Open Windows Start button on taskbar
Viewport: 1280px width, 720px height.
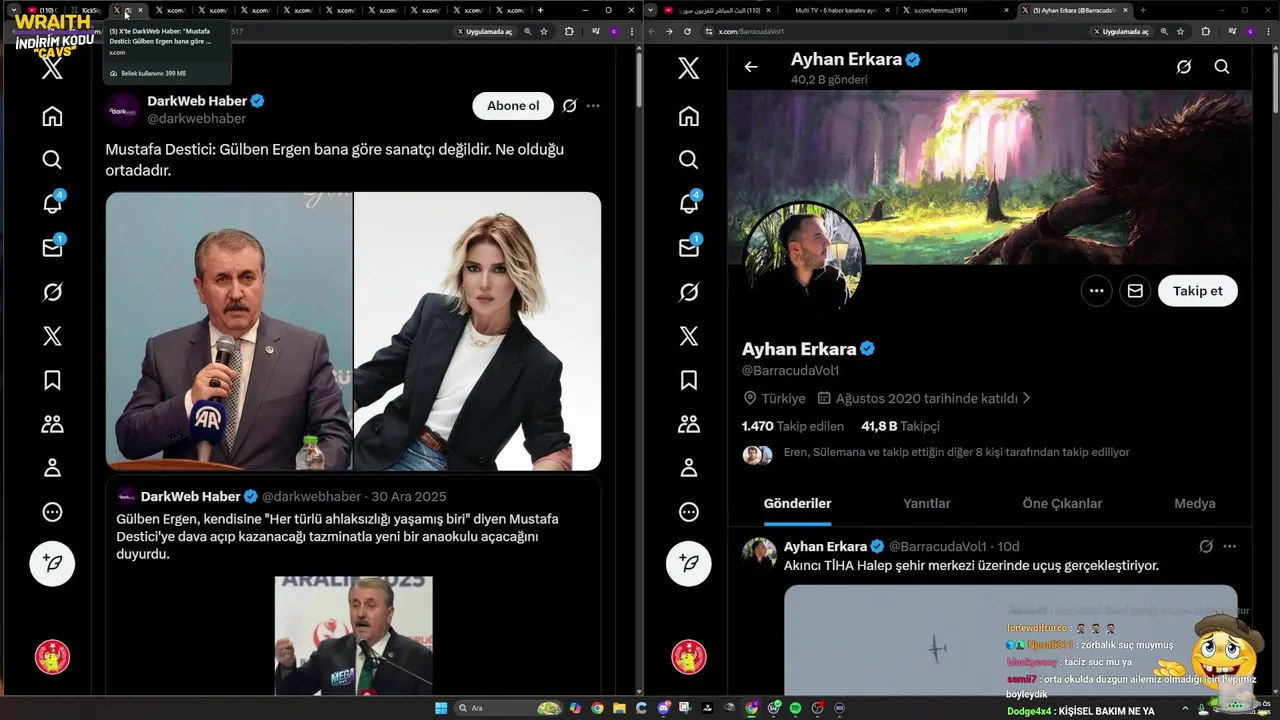[441, 708]
